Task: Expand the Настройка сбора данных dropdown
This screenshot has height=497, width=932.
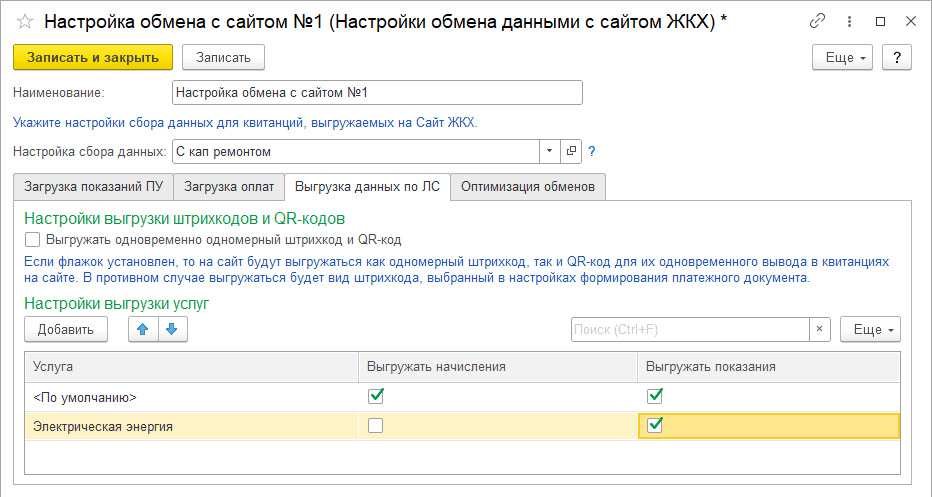Action: point(550,152)
